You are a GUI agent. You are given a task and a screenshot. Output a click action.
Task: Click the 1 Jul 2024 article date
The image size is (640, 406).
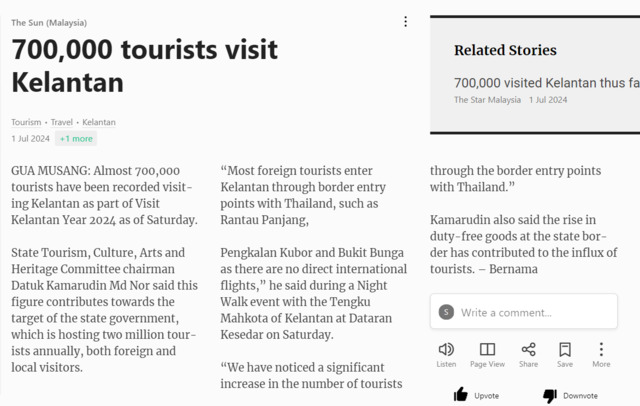[31, 138]
